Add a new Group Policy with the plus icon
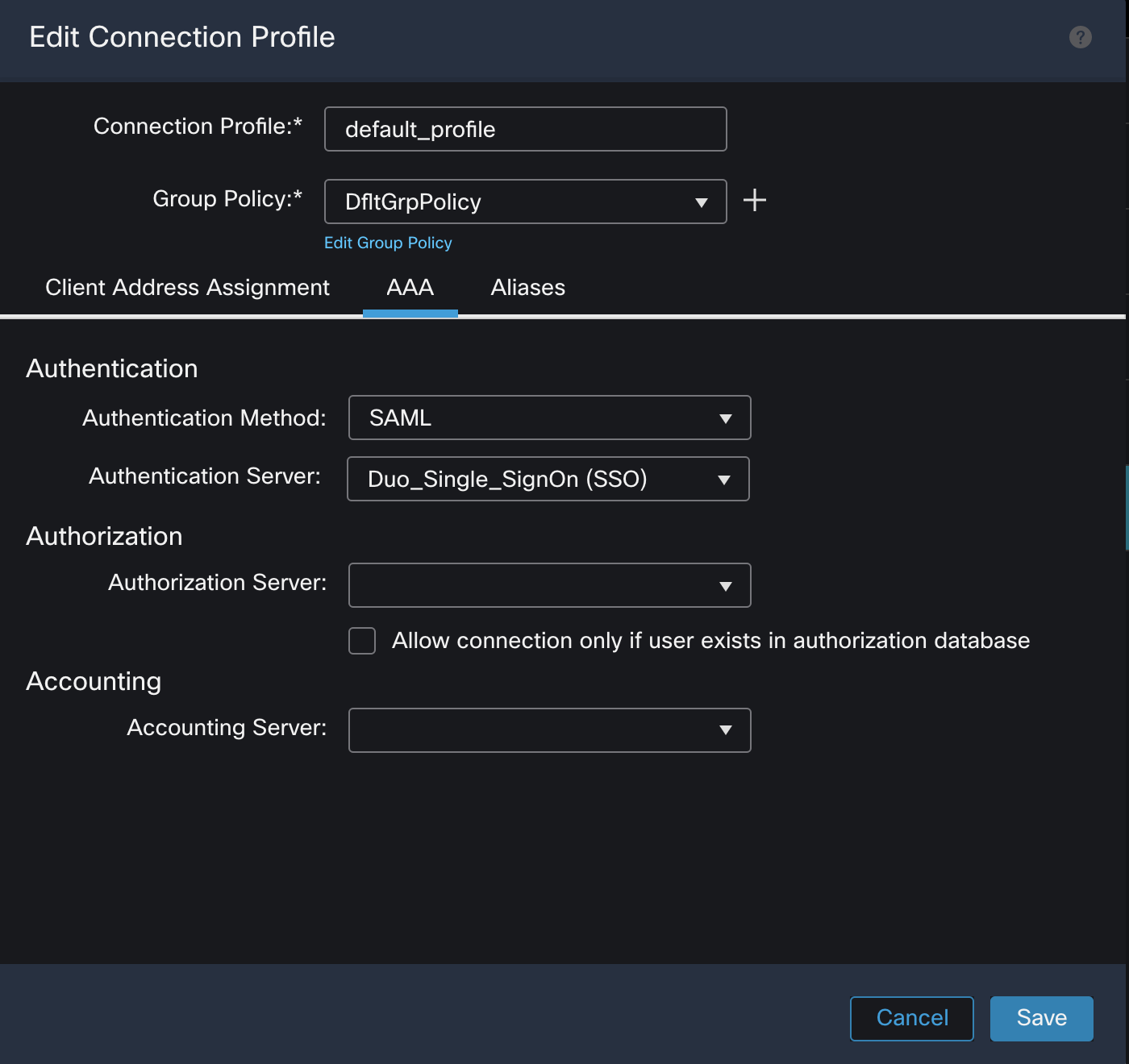The image size is (1129, 1064). [755, 201]
